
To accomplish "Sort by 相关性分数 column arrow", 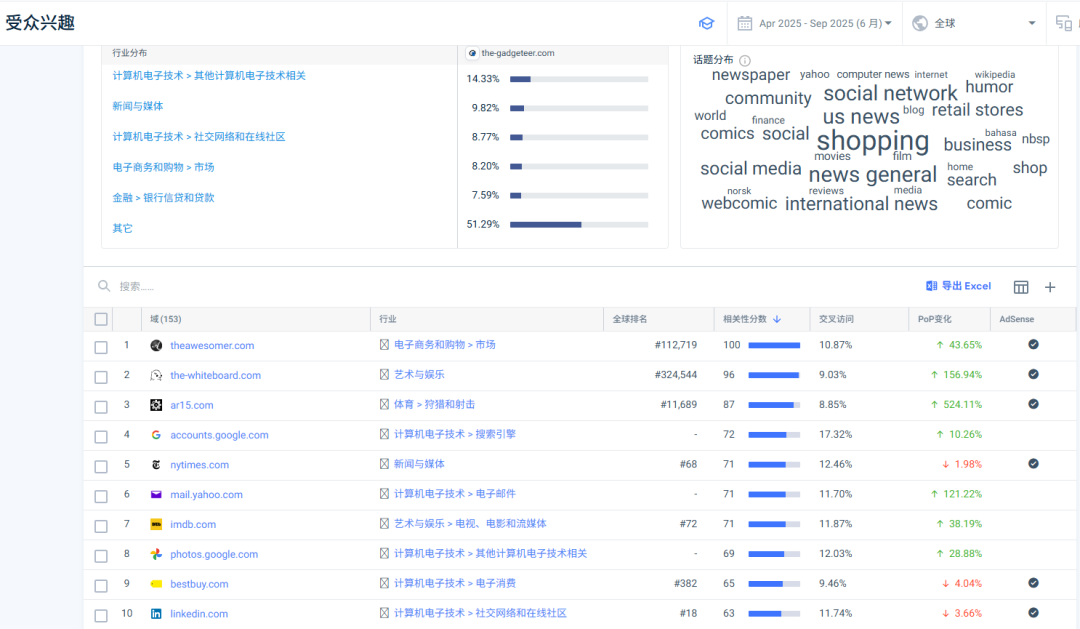I will [x=777, y=319].
